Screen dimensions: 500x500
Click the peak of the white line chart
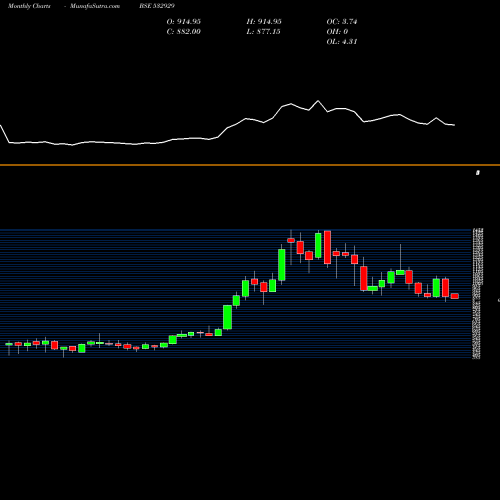(318, 101)
